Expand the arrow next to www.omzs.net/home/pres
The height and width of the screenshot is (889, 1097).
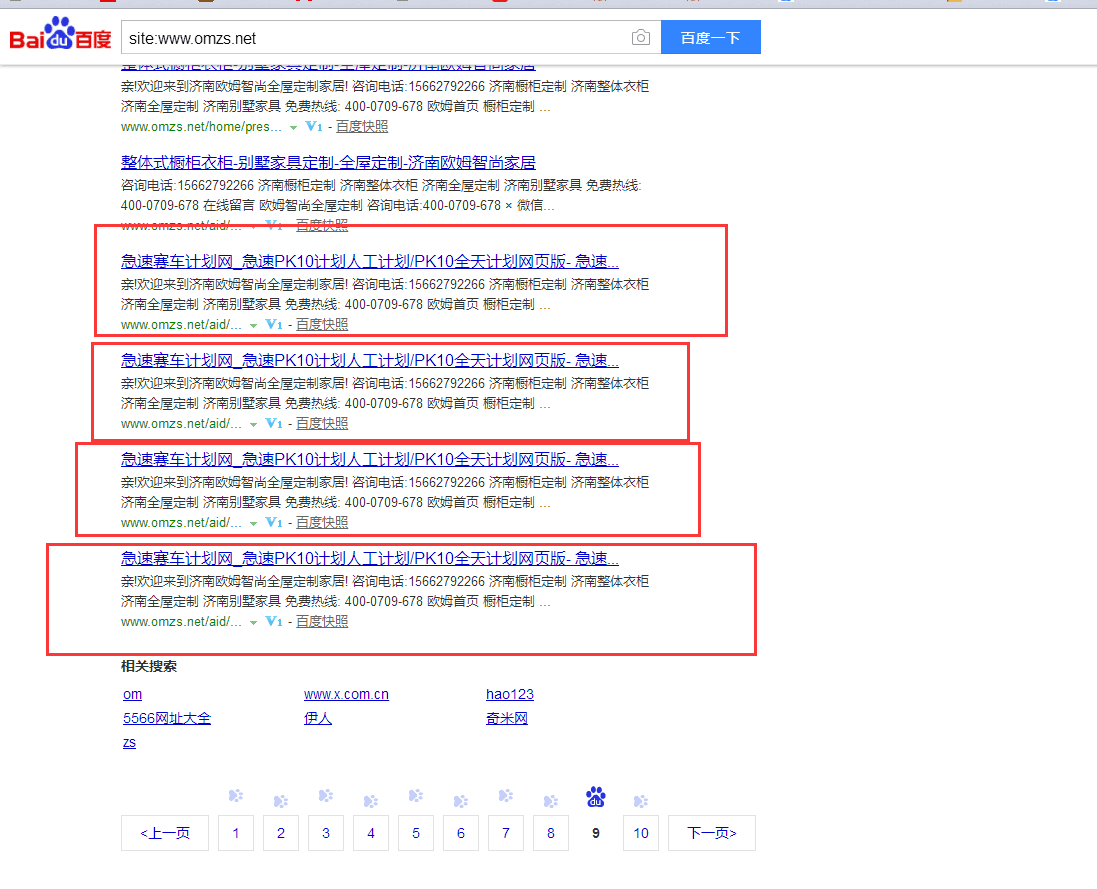click(x=294, y=127)
